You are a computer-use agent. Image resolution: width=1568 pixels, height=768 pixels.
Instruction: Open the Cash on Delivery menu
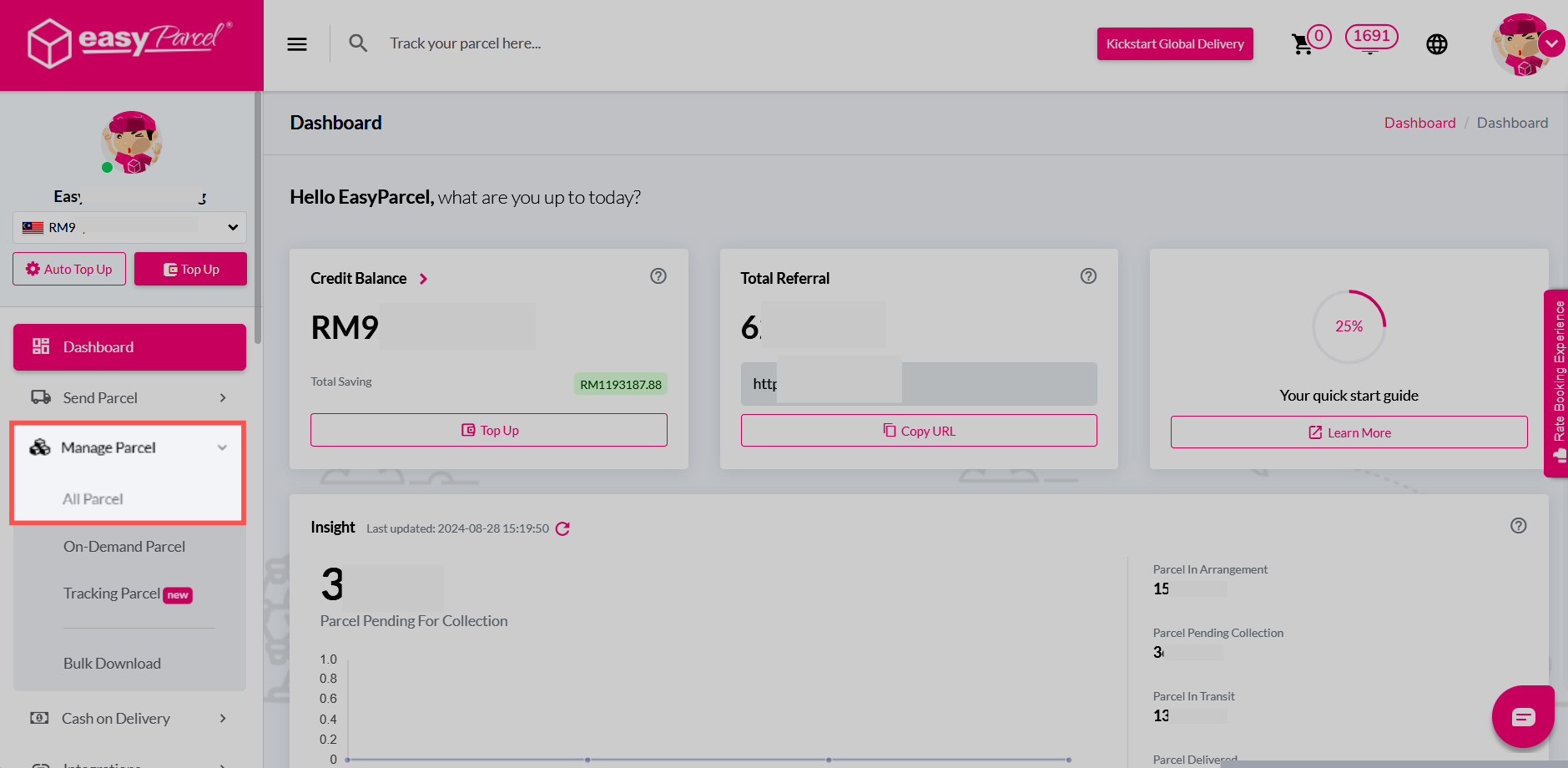pos(129,719)
